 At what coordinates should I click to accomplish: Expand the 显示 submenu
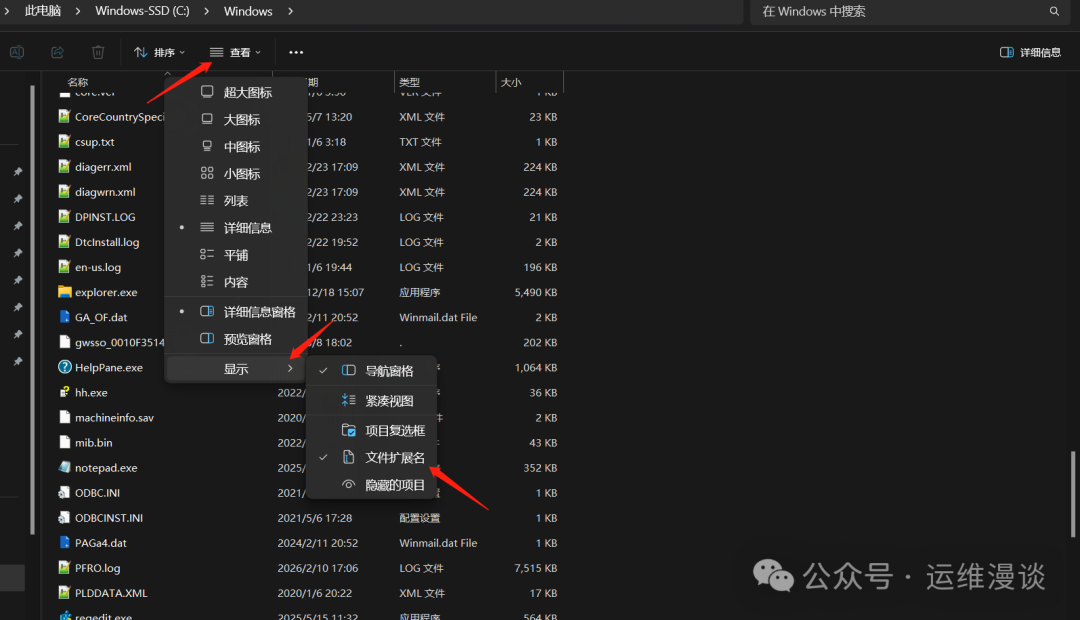point(236,369)
